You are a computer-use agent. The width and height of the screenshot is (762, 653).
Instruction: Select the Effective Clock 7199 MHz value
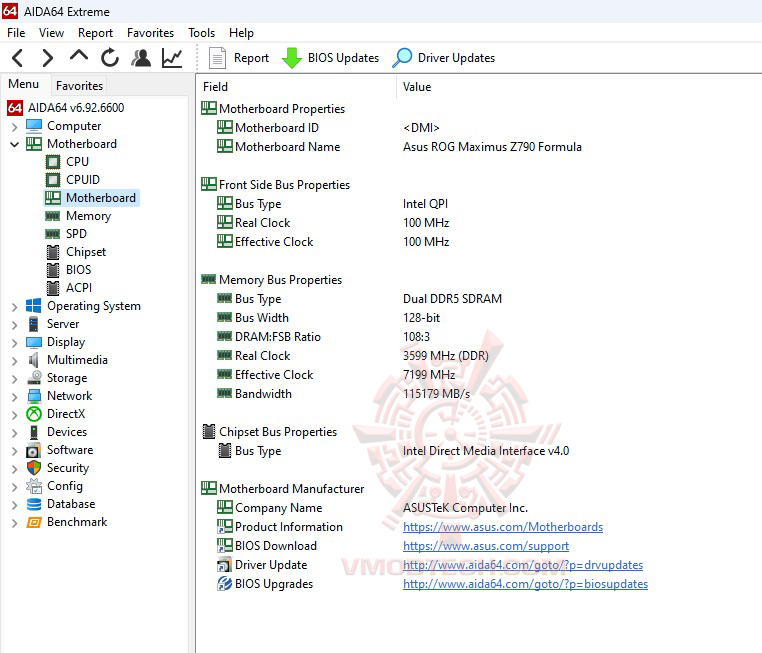[429, 375]
